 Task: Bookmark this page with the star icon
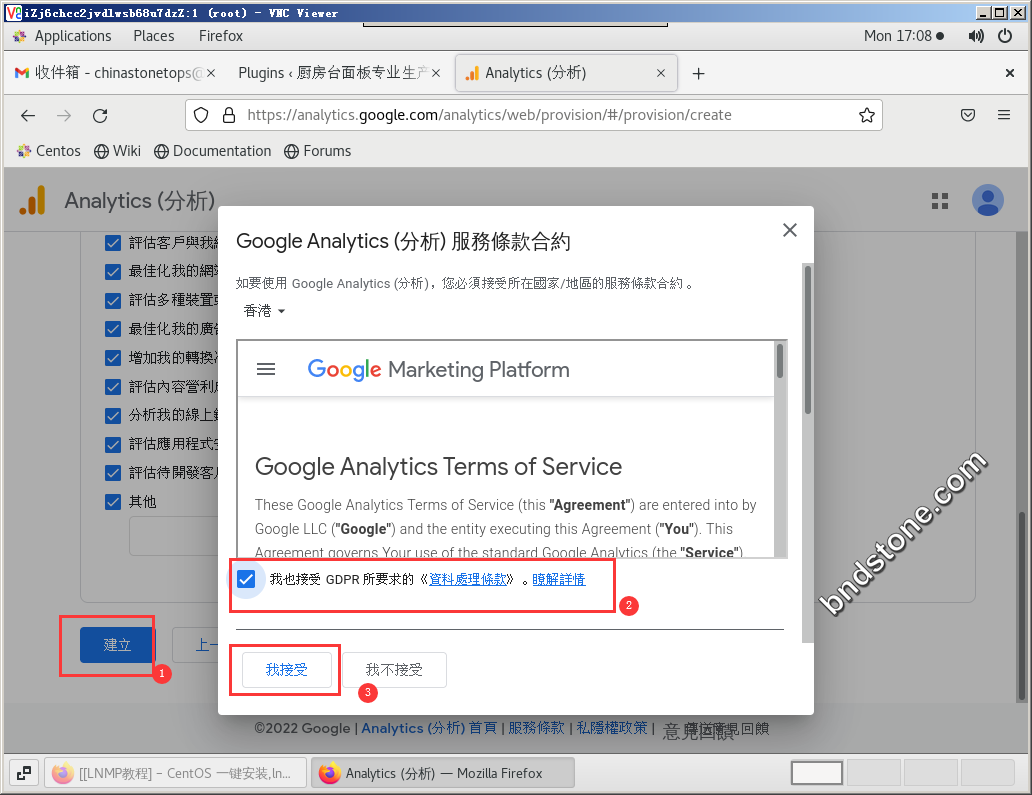[867, 115]
